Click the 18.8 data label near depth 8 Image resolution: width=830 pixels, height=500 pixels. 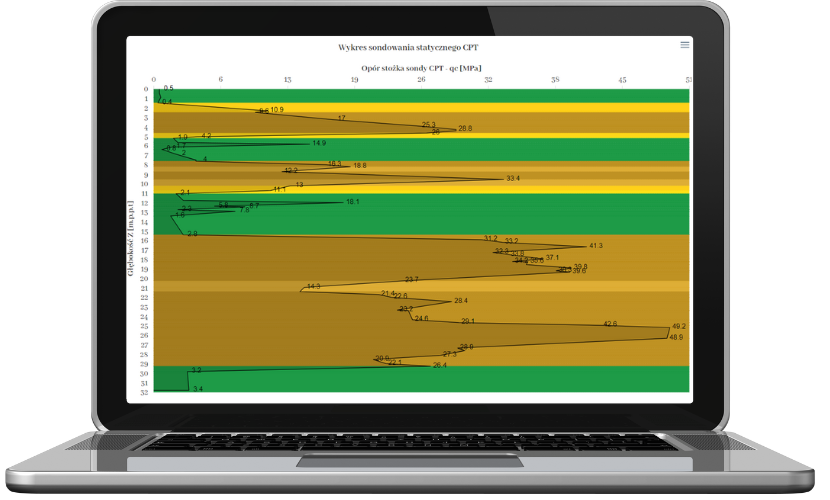pos(359,165)
